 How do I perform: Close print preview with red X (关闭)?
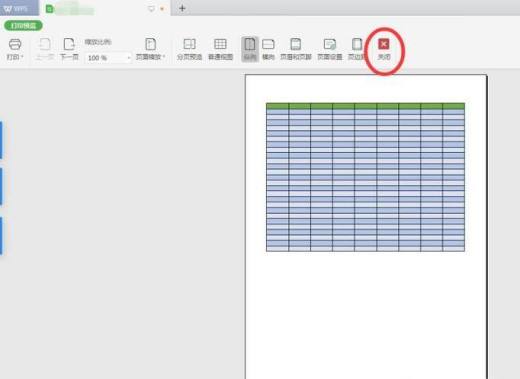point(384,49)
